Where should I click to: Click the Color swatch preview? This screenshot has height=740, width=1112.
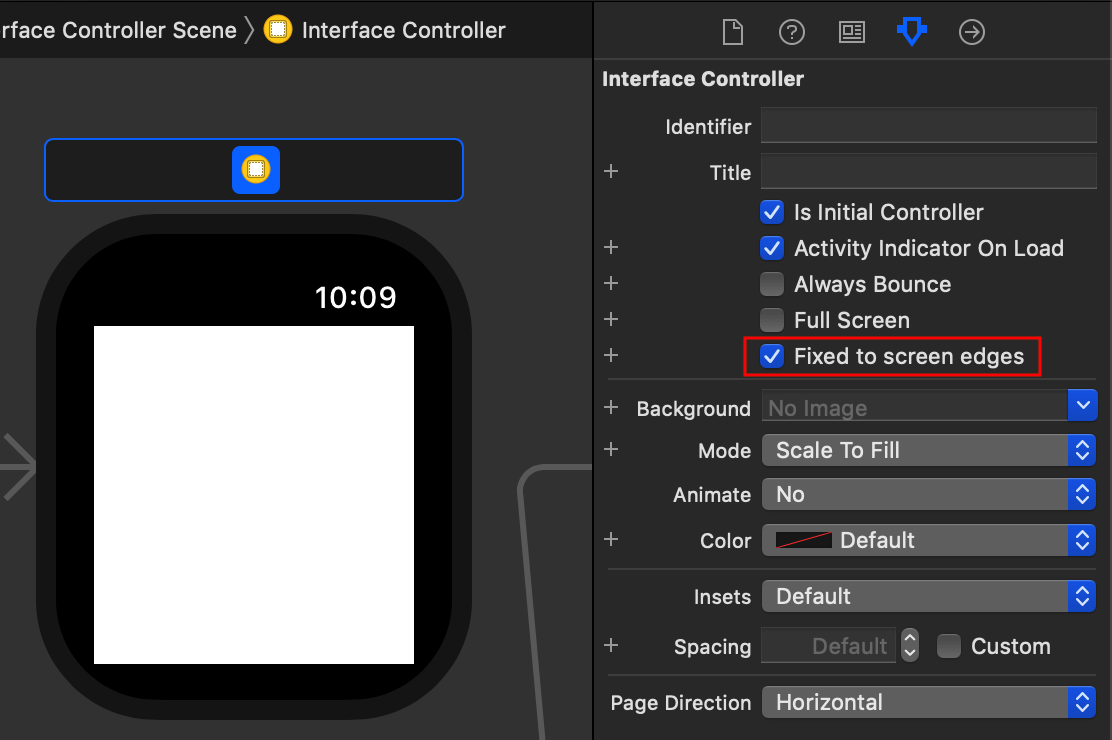click(804, 540)
